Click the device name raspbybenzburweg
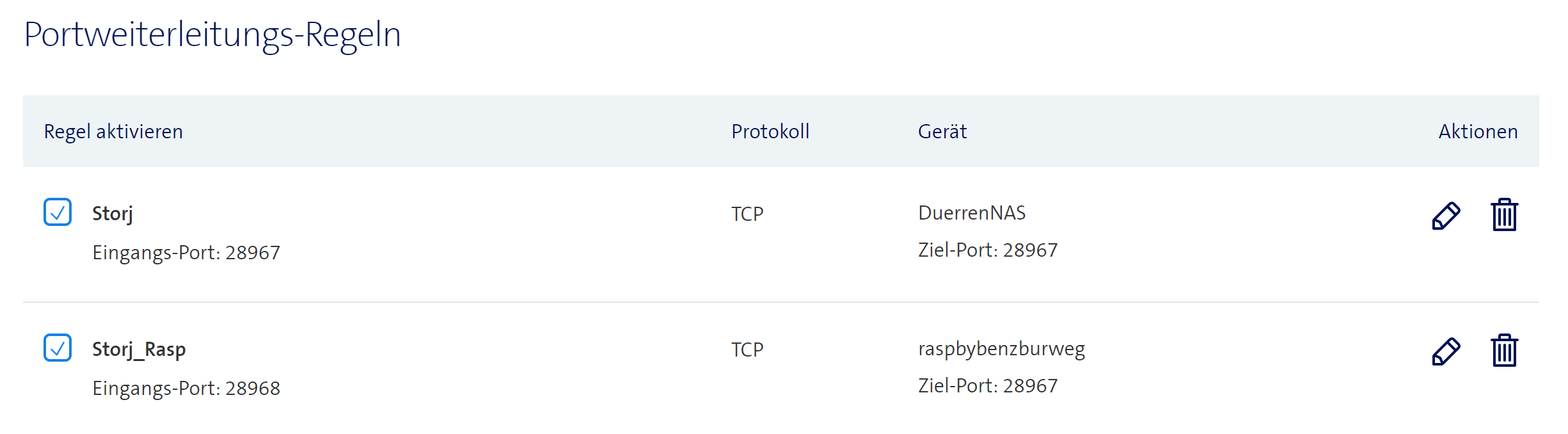Screen dimensions: 1568x434 [x=1001, y=349]
